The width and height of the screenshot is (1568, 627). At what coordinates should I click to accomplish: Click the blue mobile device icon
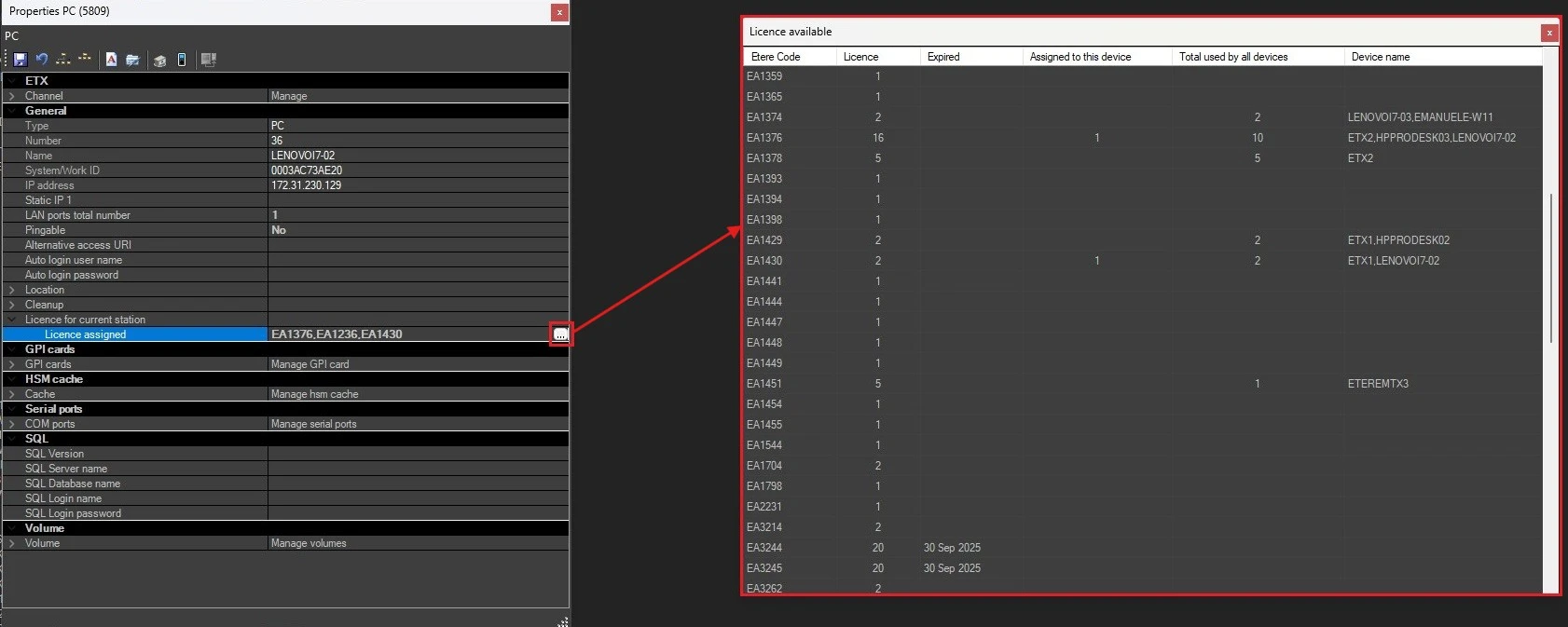(x=182, y=60)
